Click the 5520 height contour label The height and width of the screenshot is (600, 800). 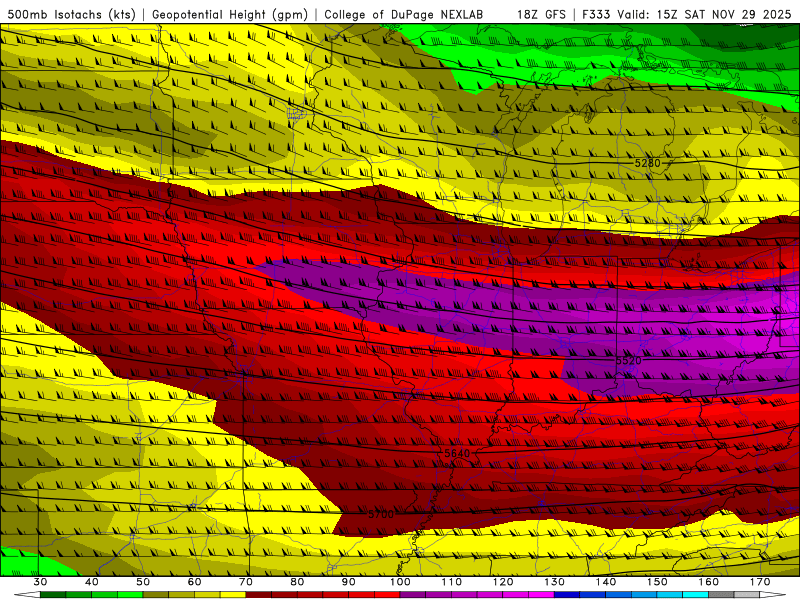click(628, 361)
